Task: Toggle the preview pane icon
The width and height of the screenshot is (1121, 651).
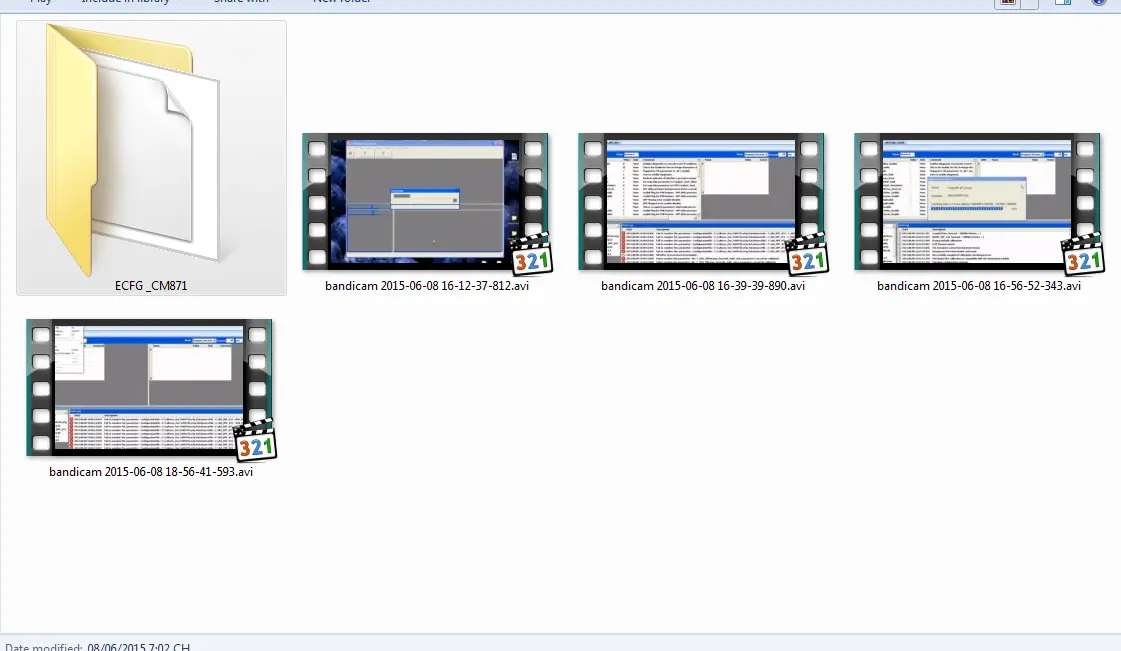Action: (x=1063, y=2)
